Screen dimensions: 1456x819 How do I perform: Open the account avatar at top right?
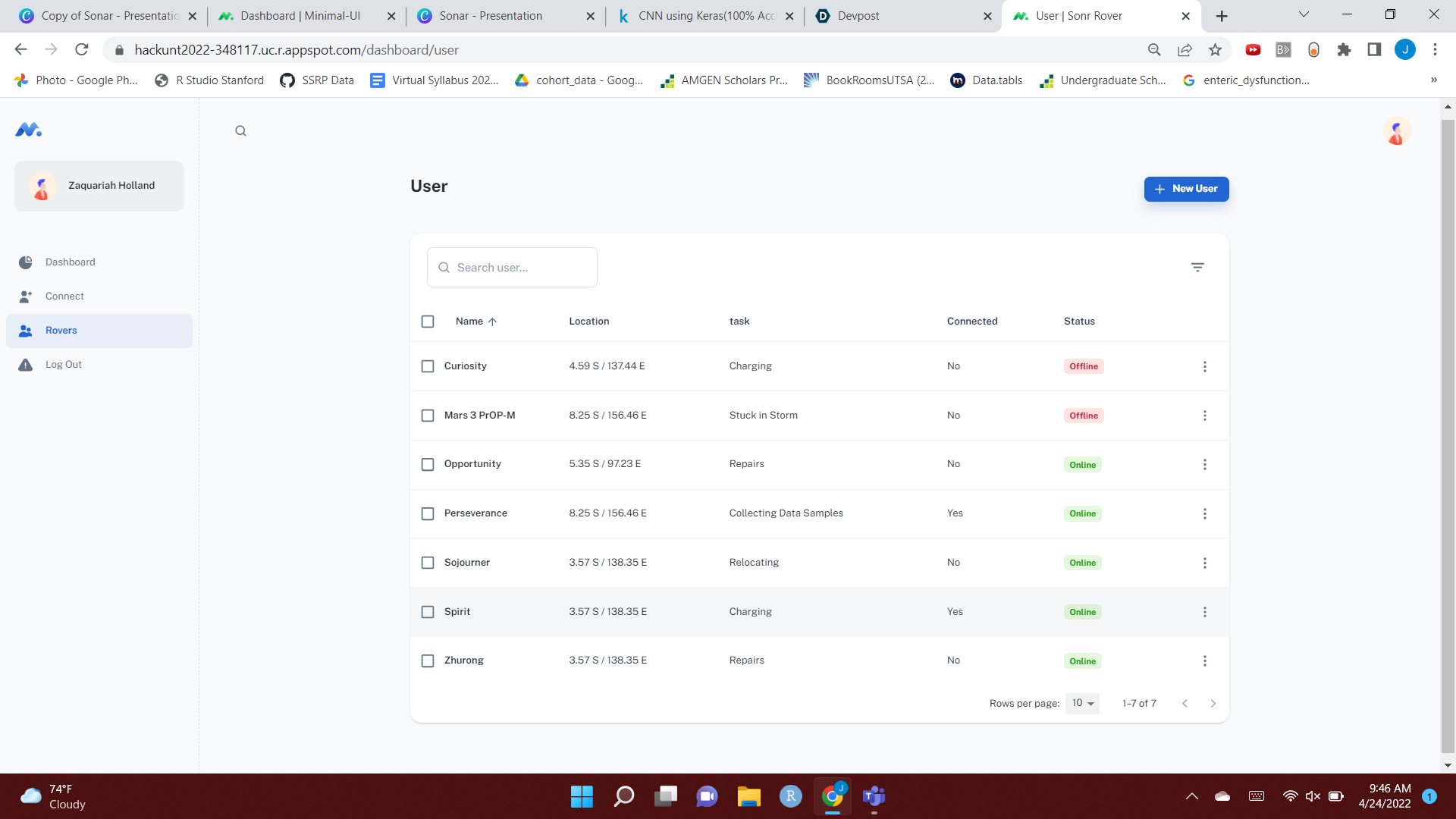click(1396, 131)
